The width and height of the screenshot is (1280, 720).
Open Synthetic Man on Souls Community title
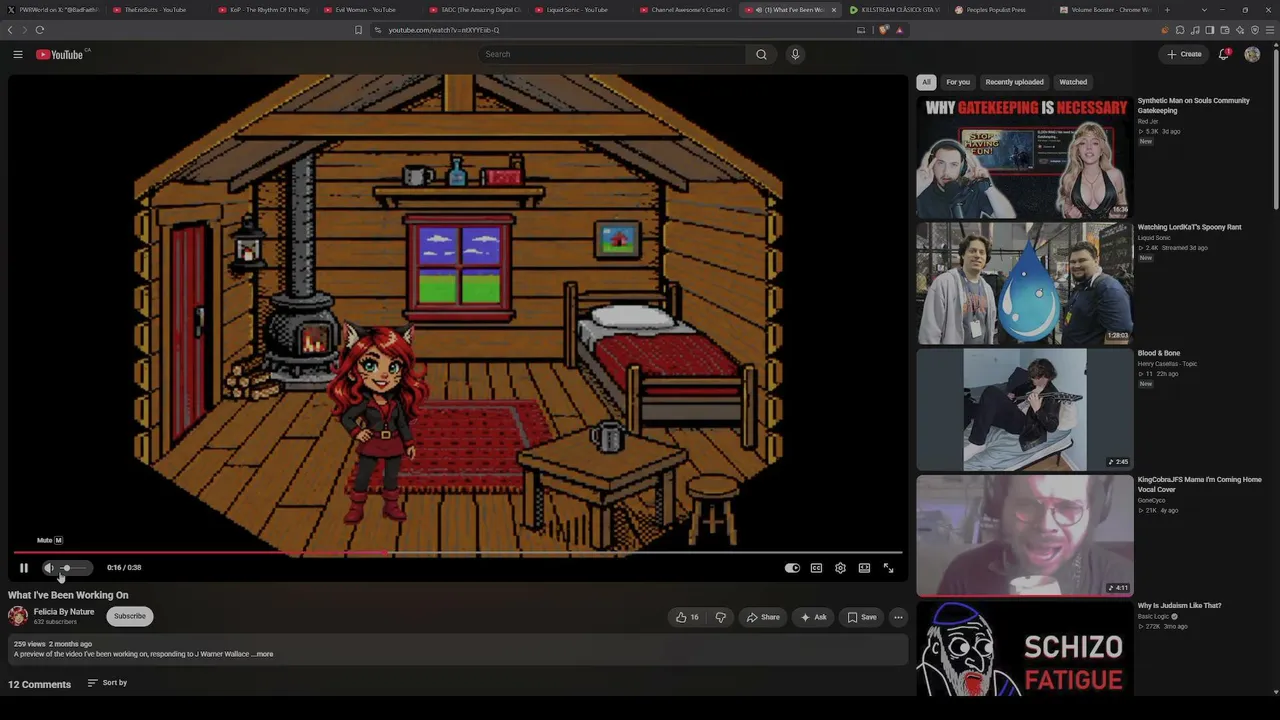(x=1194, y=105)
